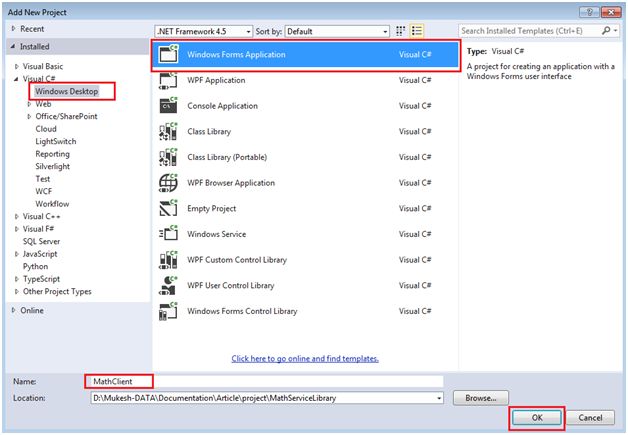The height and width of the screenshot is (435, 628).
Task: Click the Console Application template icon
Action: [168, 106]
